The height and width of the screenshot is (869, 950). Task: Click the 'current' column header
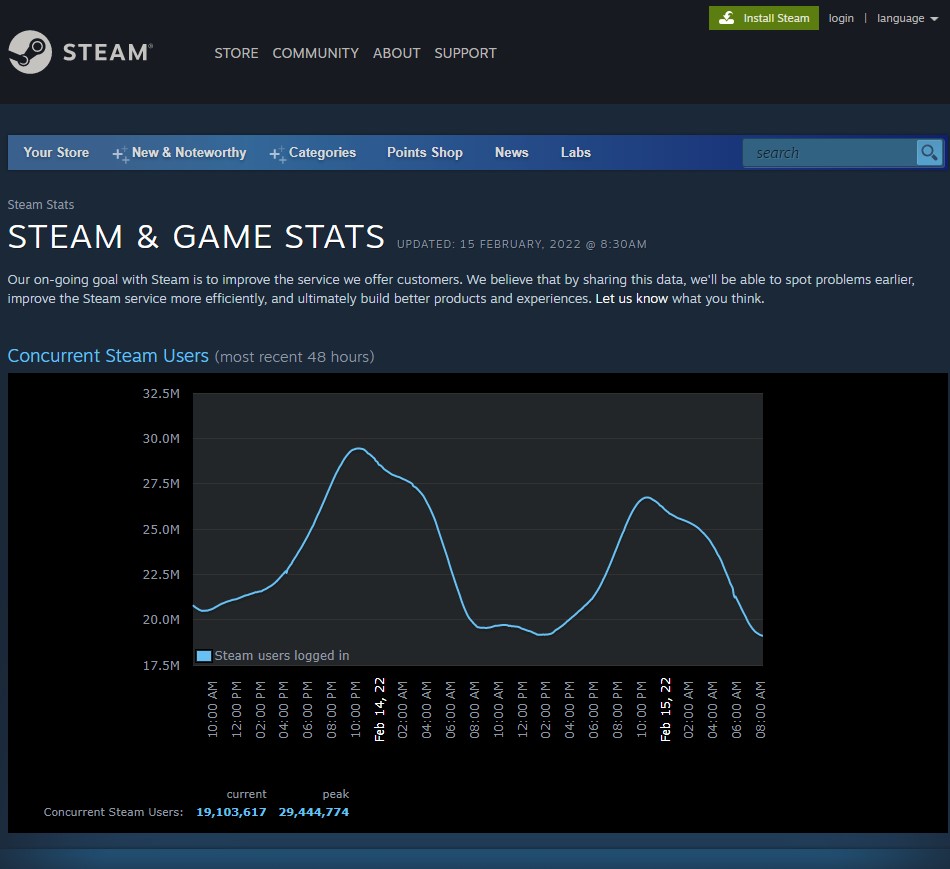click(x=247, y=794)
